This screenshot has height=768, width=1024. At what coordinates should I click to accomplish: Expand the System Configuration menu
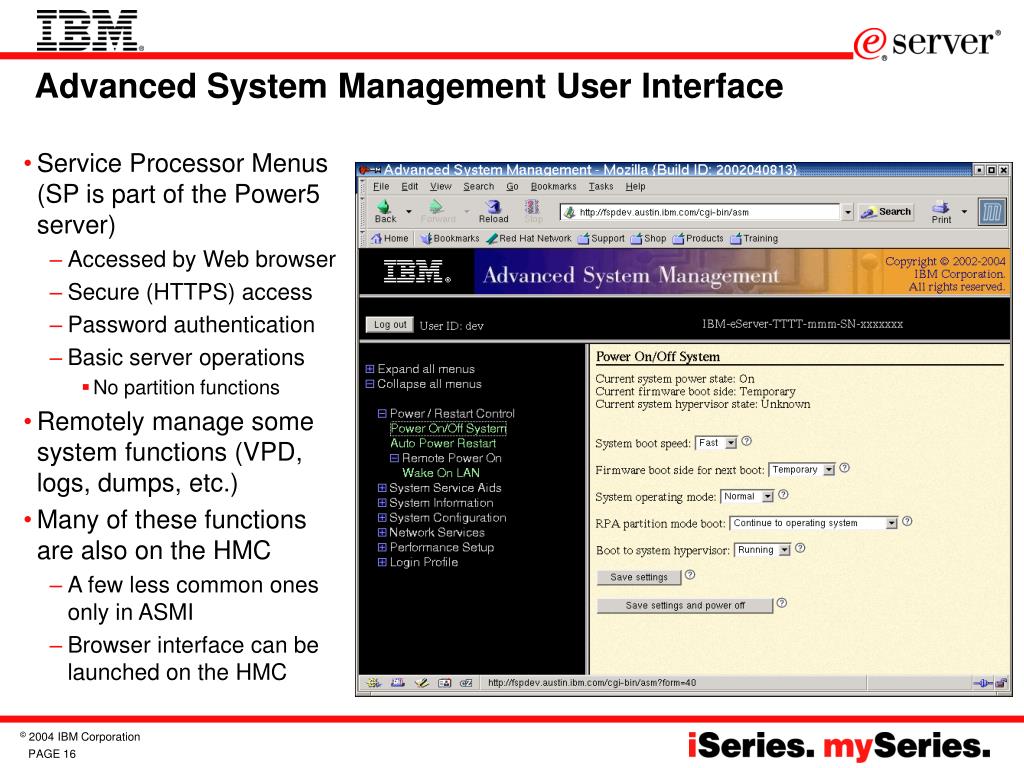pos(382,518)
